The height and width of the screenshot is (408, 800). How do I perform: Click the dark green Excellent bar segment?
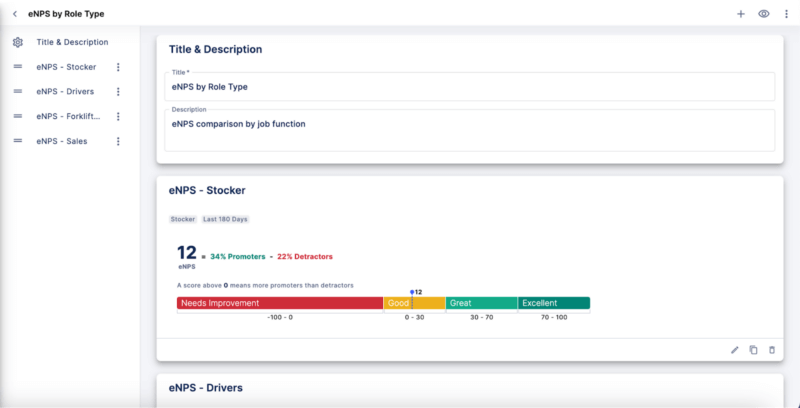click(x=554, y=303)
